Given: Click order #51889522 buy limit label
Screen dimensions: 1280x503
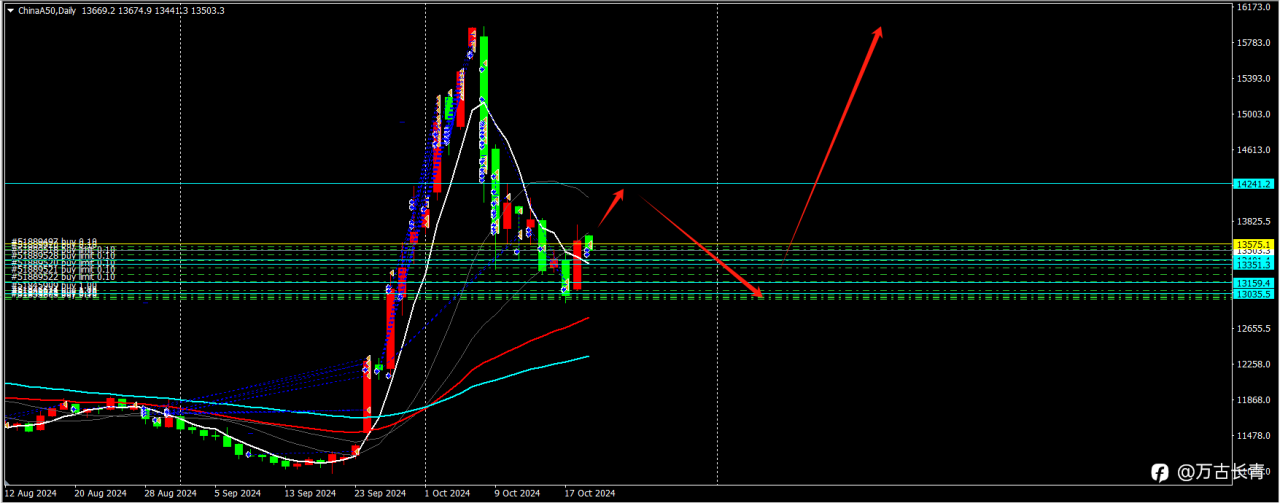Looking at the screenshot, I should click(63, 276).
